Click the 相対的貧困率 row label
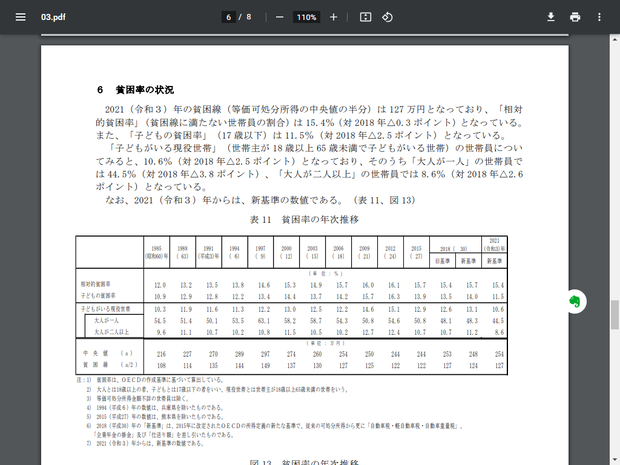The image size is (620, 465). point(96,284)
